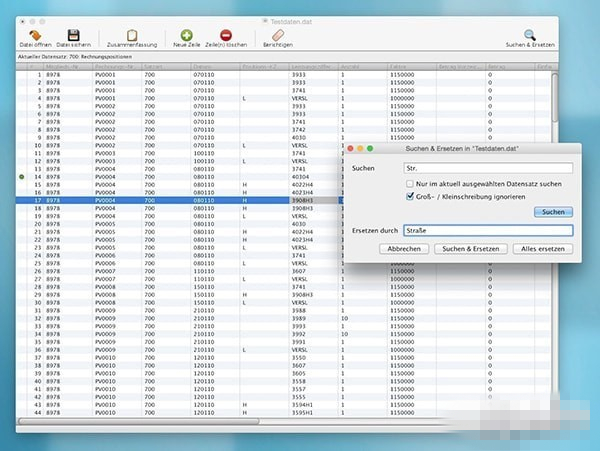Uncheck Groß- / Kleinschreibung ignorieren
Image resolution: width=600 pixels, height=451 pixels.
(411, 197)
